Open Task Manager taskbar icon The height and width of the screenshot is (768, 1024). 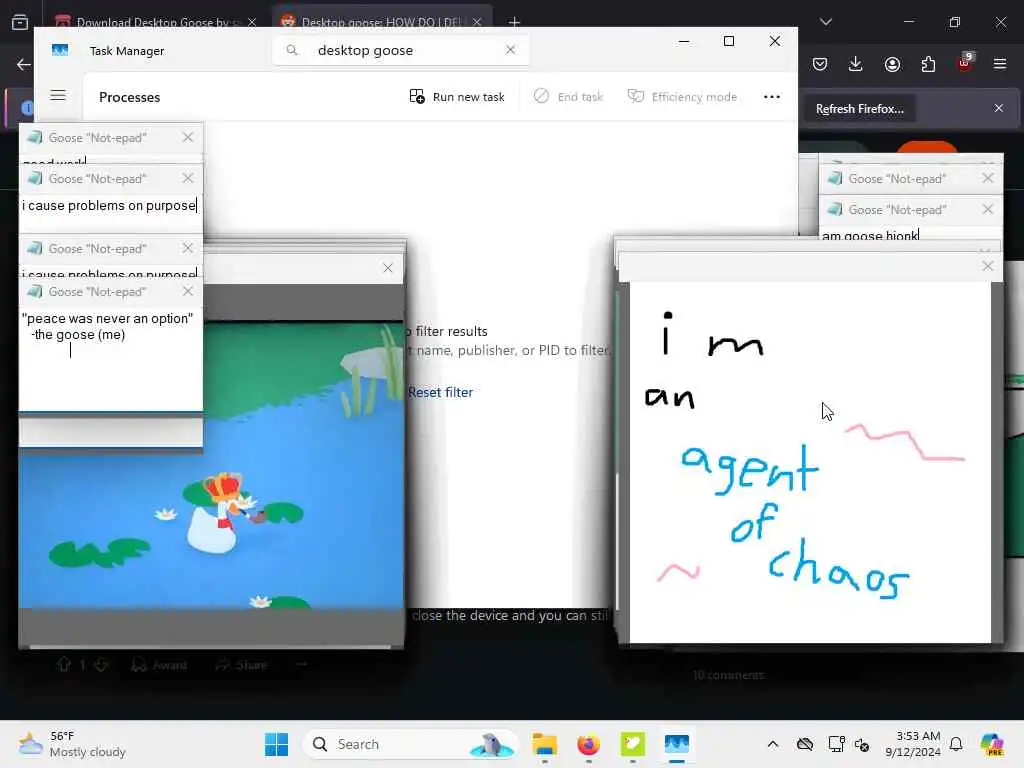(x=677, y=744)
